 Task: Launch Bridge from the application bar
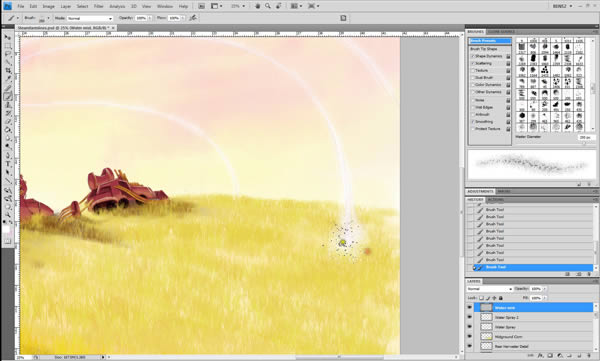(x=201, y=6)
